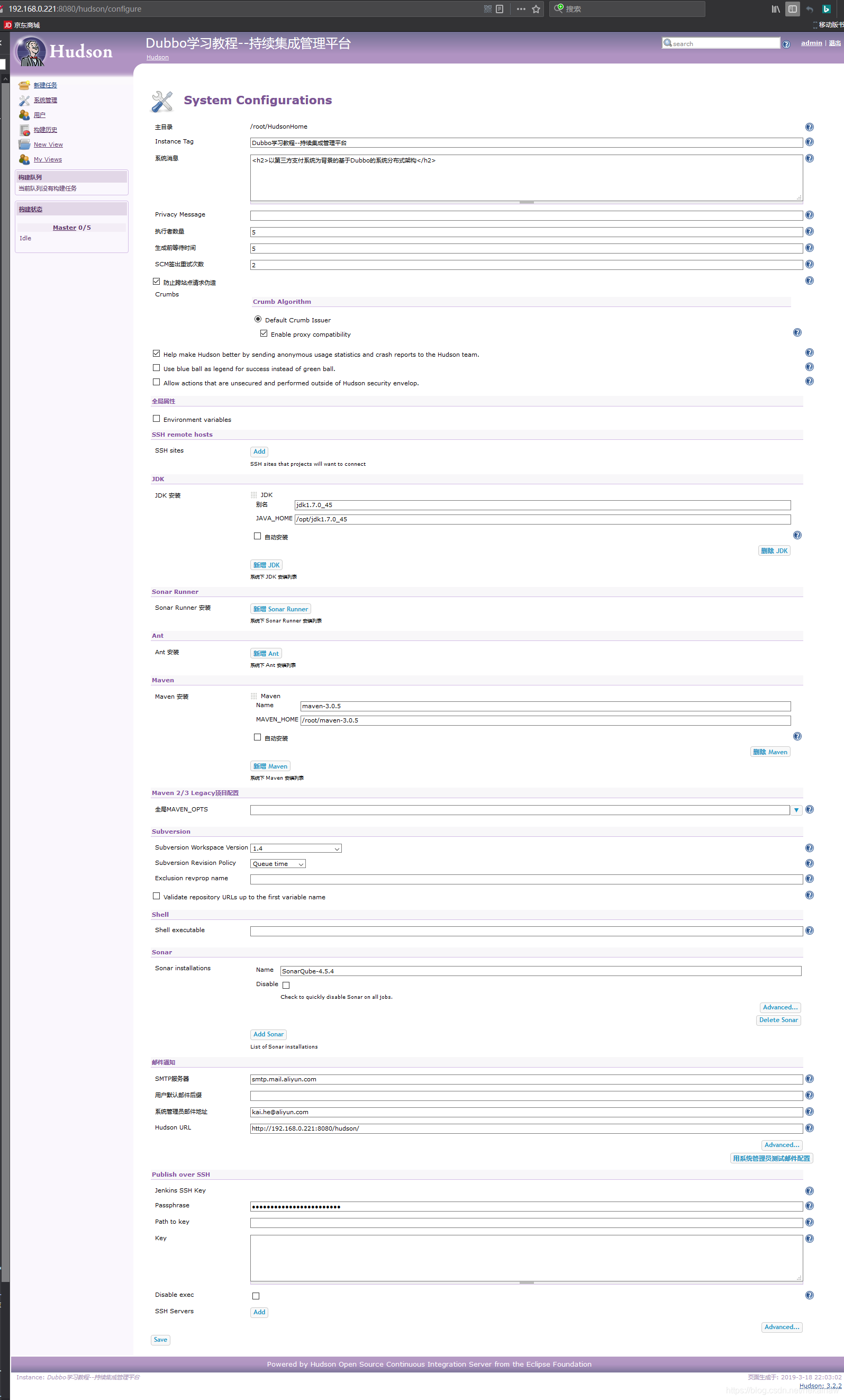The width and height of the screenshot is (844, 1400).
Task: Toggle Enable proxy compatibility checkbox
Action: 264,333
